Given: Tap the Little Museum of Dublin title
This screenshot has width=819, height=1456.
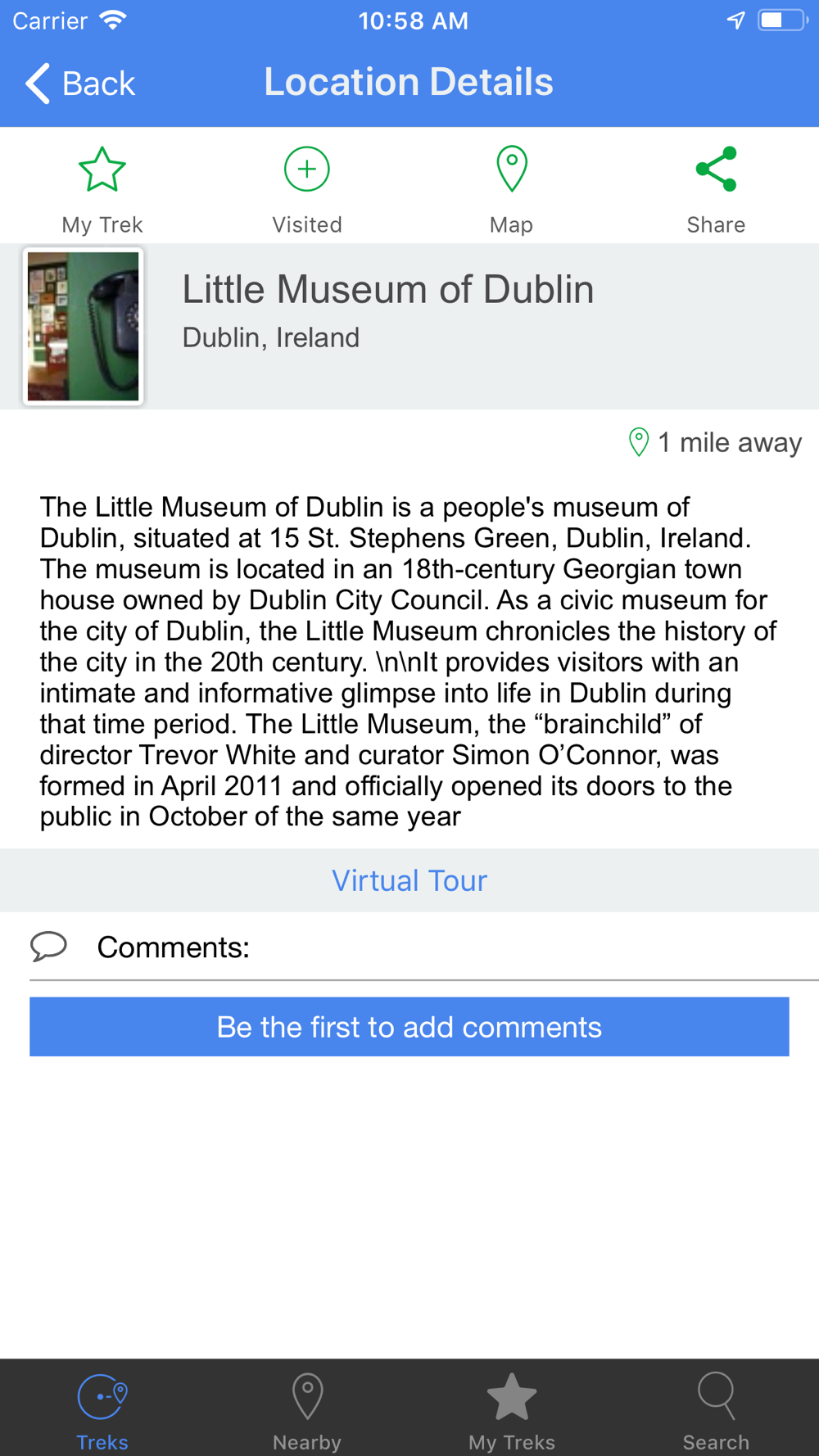Looking at the screenshot, I should 387,289.
